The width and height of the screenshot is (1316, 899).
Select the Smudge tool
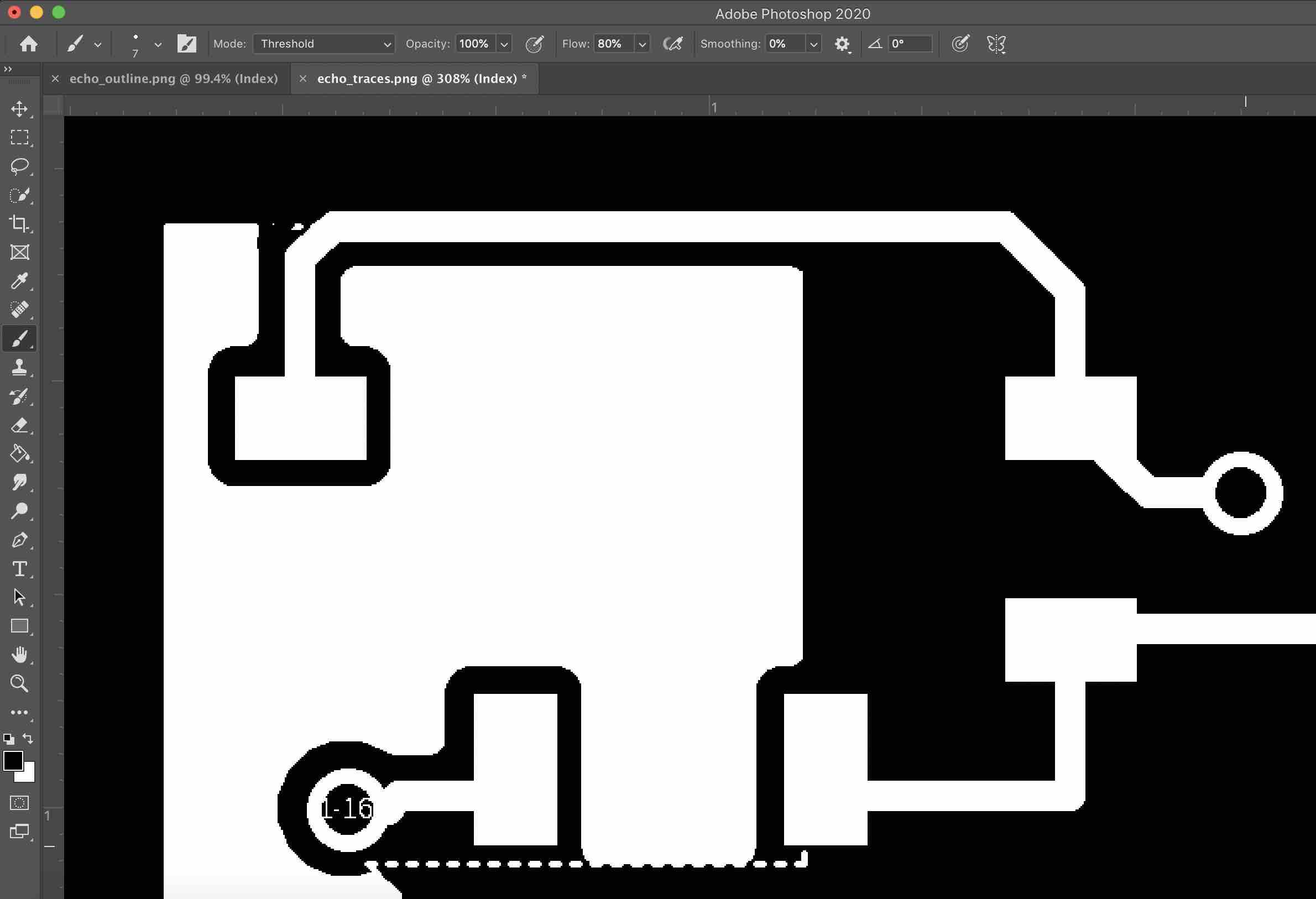pos(20,482)
